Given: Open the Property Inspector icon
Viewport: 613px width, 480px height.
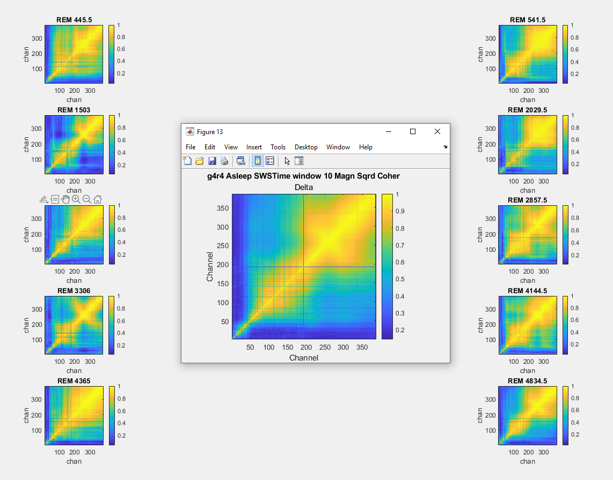Looking at the screenshot, I should point(299,161).
